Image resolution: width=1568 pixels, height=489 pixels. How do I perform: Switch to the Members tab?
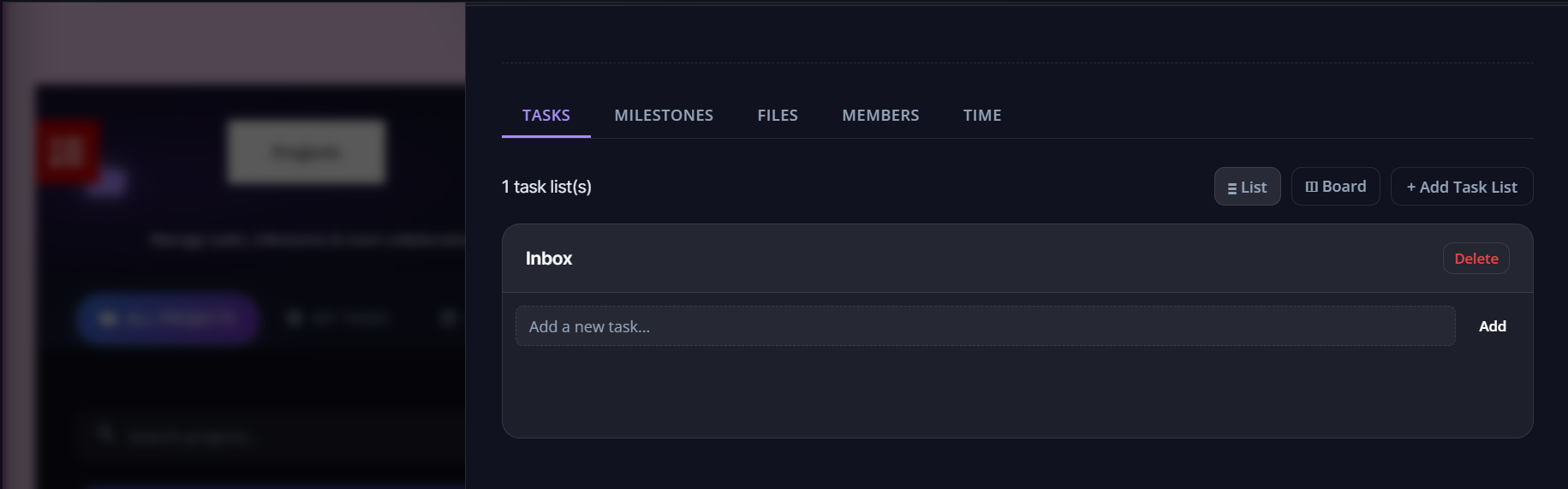click(x=880, y=116)
